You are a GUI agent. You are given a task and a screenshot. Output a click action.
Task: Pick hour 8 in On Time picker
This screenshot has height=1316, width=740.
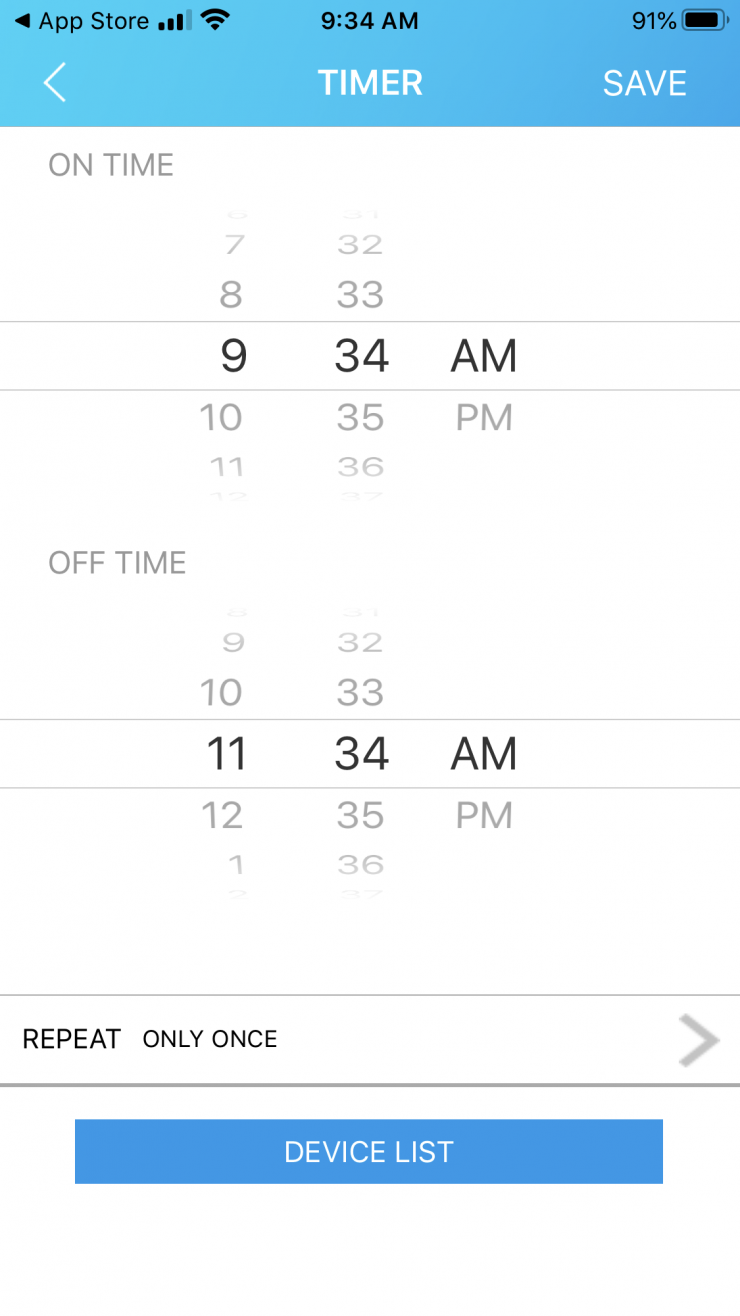point(231,295)
